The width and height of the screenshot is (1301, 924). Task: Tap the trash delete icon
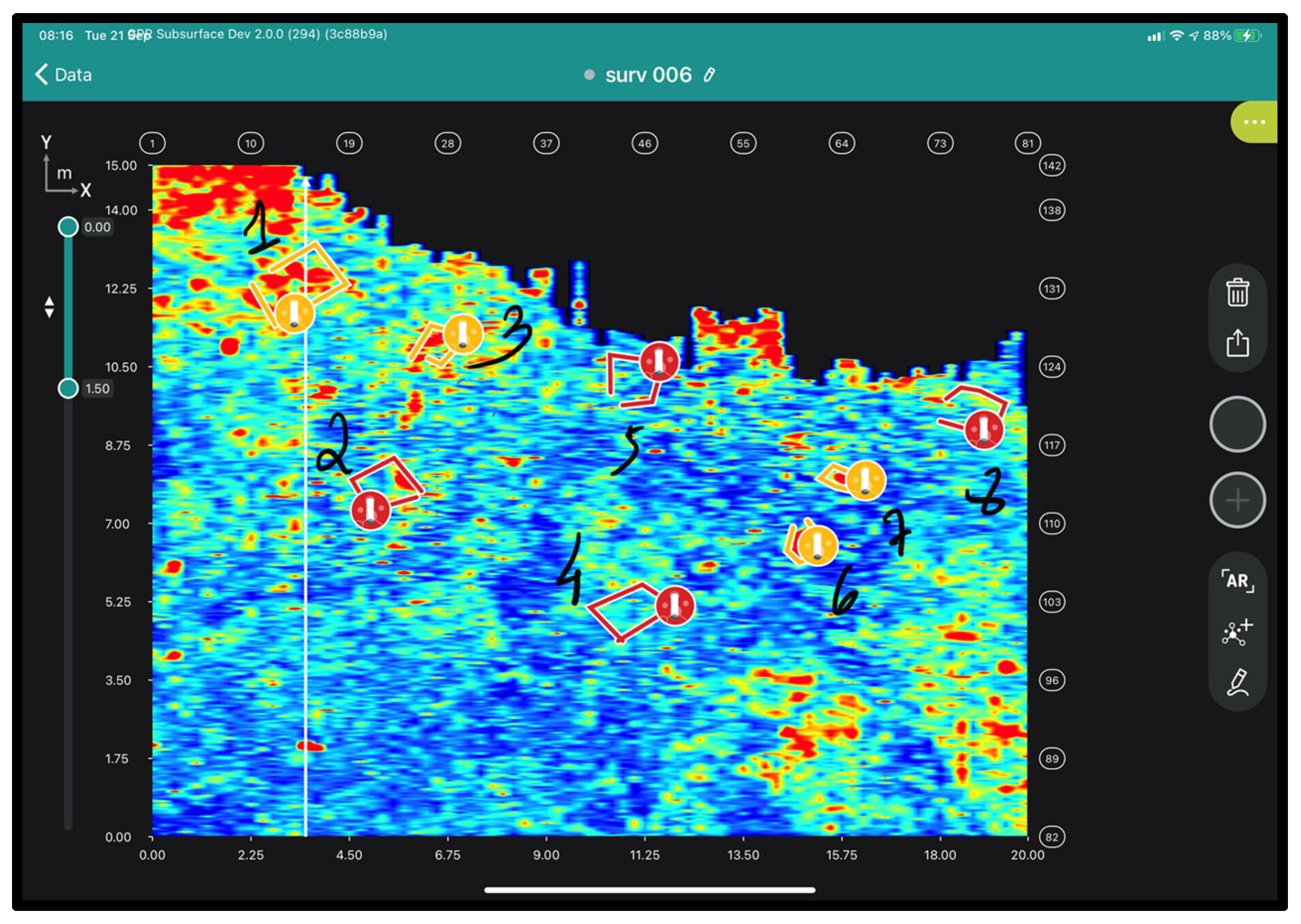tap(1237, 293)
